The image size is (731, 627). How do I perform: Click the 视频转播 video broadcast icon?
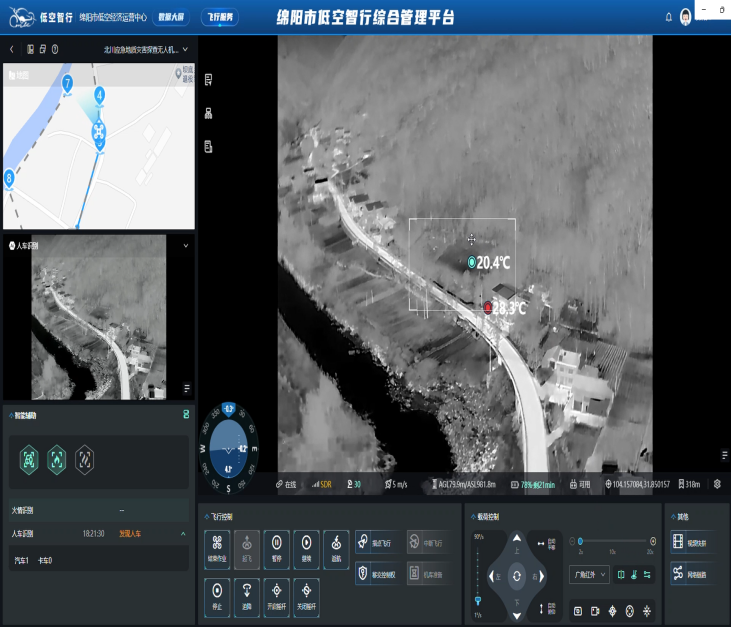(678, 542)
